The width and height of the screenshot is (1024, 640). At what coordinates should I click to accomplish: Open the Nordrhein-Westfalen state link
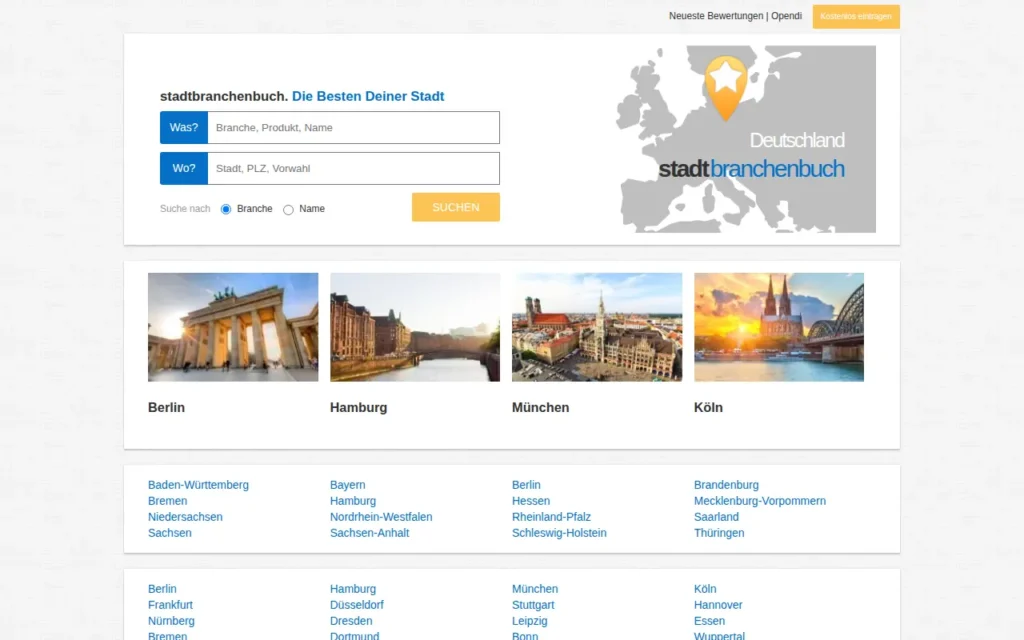(x=381, y=517)
